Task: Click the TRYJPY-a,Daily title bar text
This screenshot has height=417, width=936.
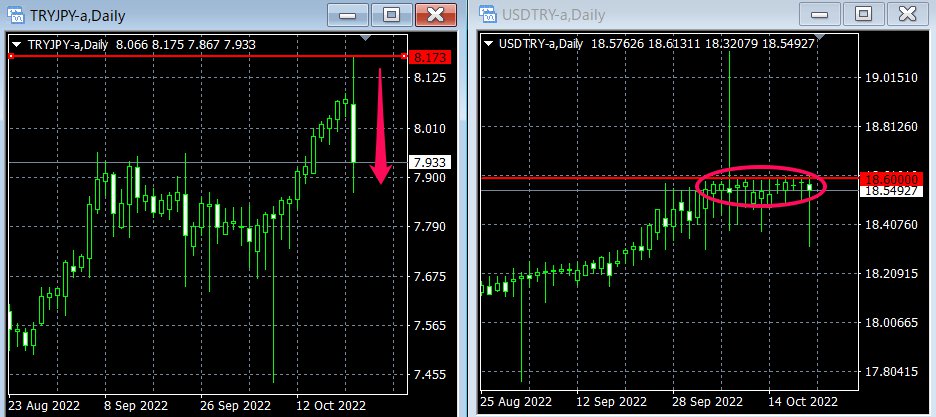Action: tap(78, 16)
